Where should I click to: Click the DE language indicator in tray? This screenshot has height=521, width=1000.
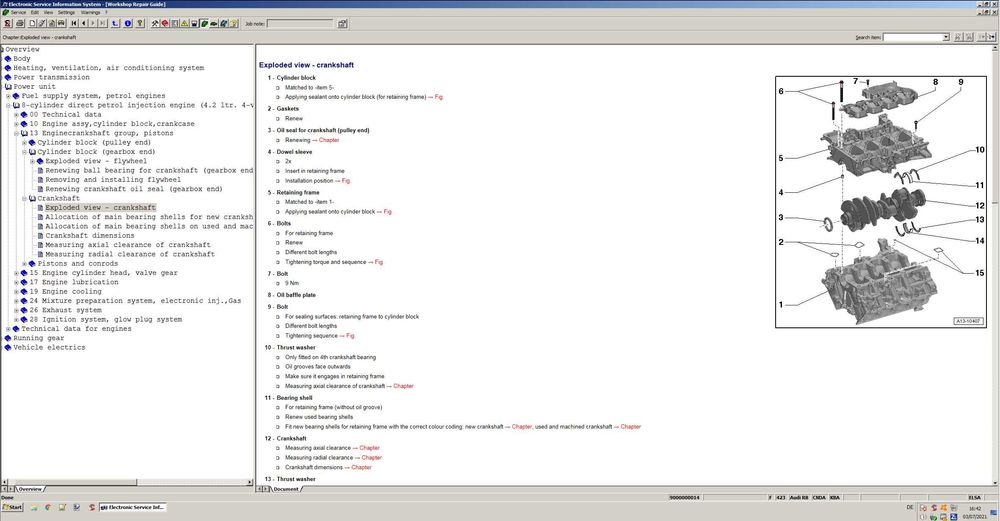tap(909, 508)
